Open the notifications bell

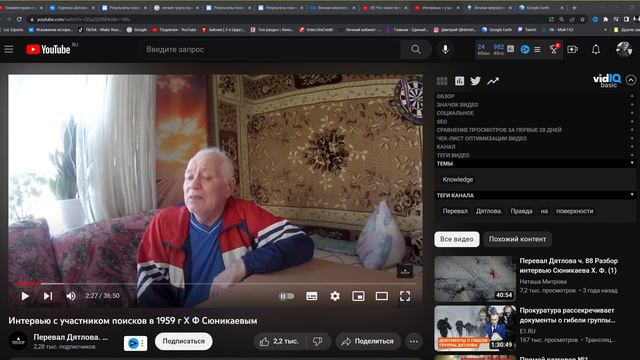[596, 49]
